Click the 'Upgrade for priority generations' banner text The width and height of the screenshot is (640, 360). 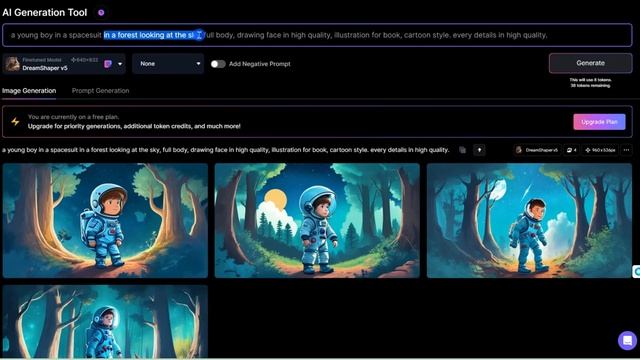[134, 126]
